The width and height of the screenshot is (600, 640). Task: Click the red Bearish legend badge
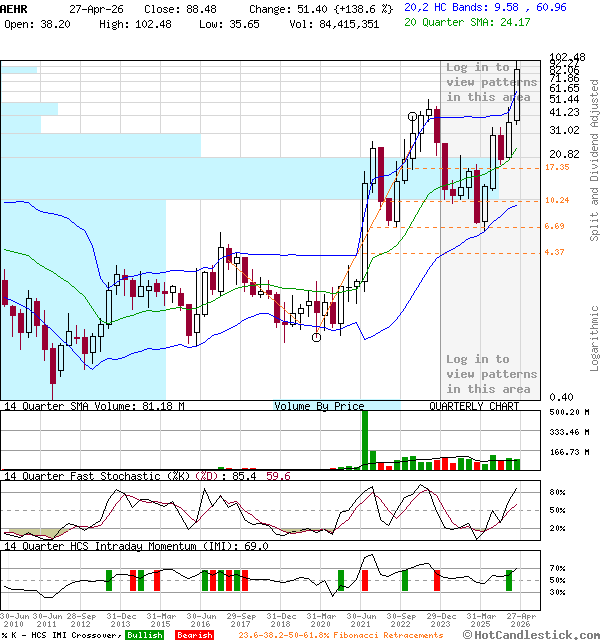[194, 635]
